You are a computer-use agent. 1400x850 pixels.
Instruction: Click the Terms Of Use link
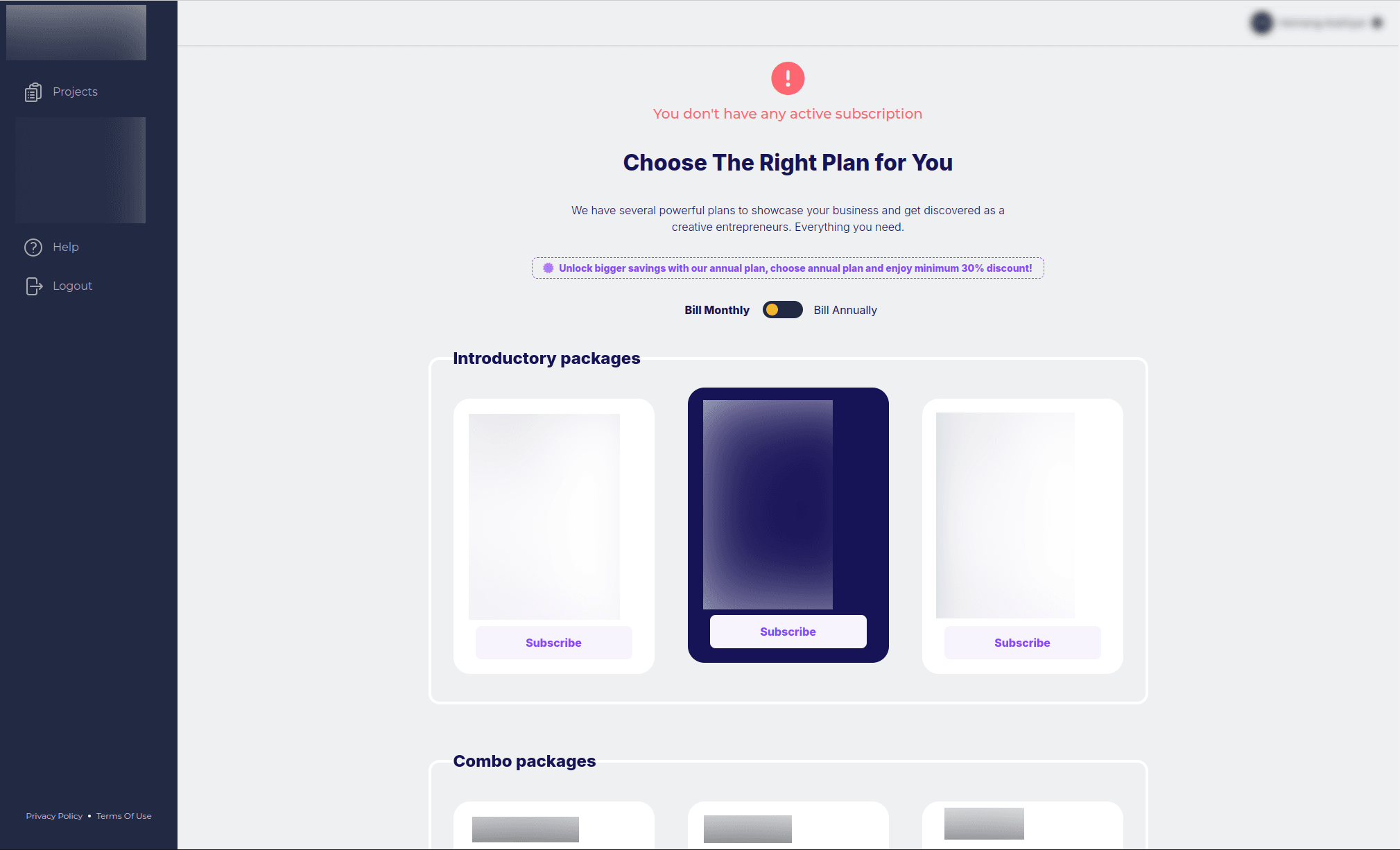[x=123, y=816]
